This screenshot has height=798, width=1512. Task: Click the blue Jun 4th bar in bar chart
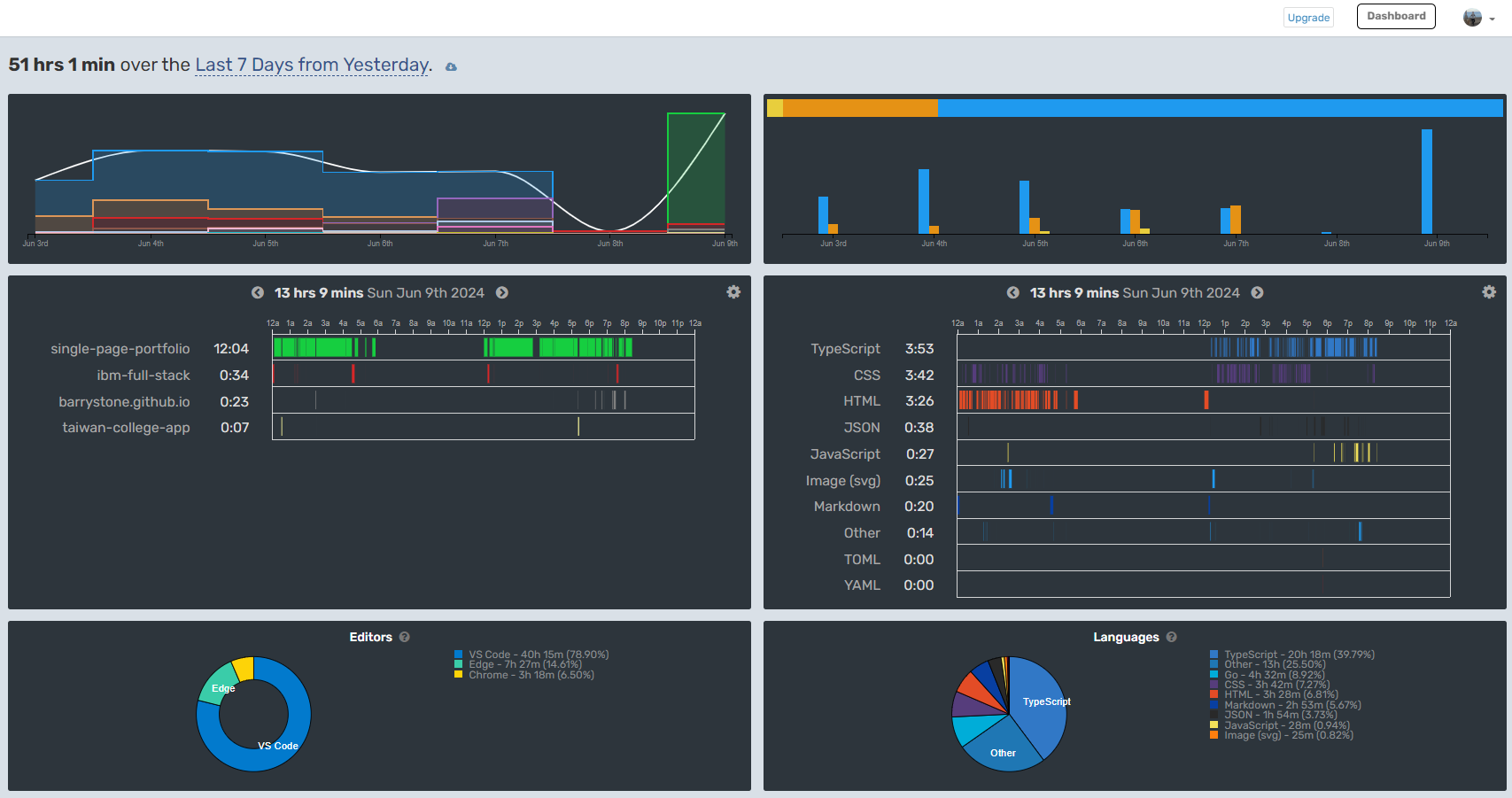(924, 201)
